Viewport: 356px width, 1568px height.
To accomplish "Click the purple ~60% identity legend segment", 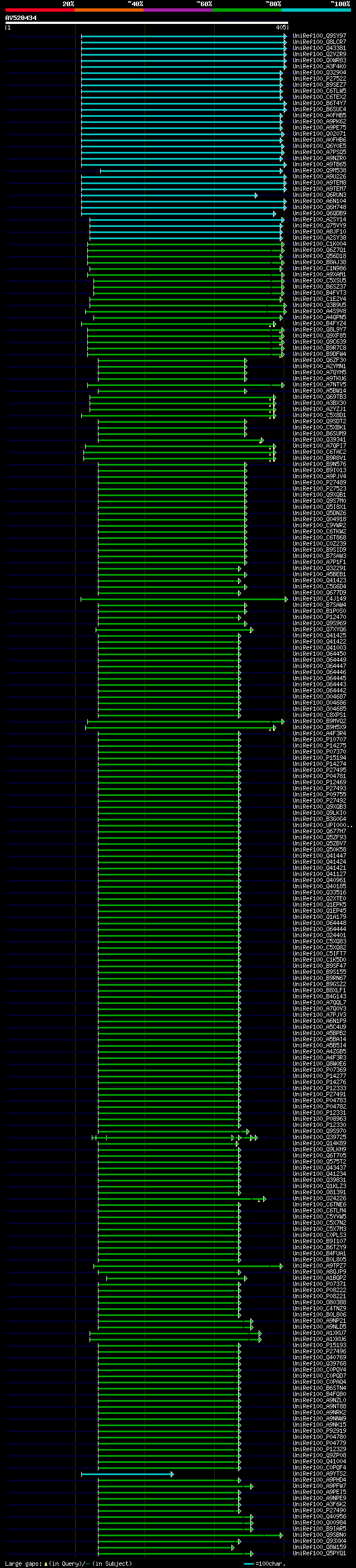I will coord(179,10).
